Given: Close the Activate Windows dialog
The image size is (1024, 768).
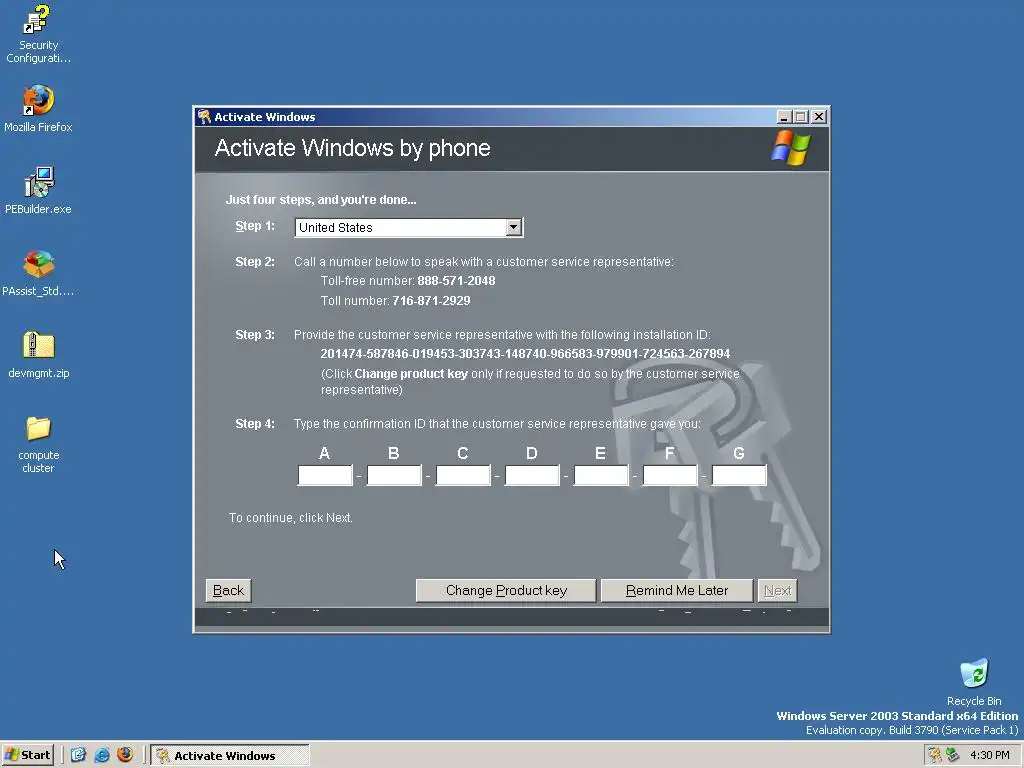Looking at the screenshot, I should point(818,117).
